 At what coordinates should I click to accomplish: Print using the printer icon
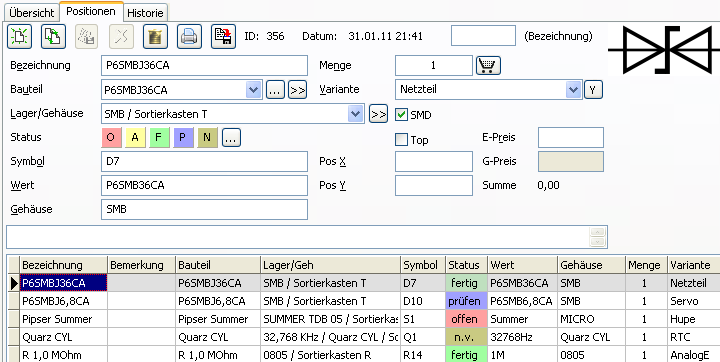coord(189,36)
